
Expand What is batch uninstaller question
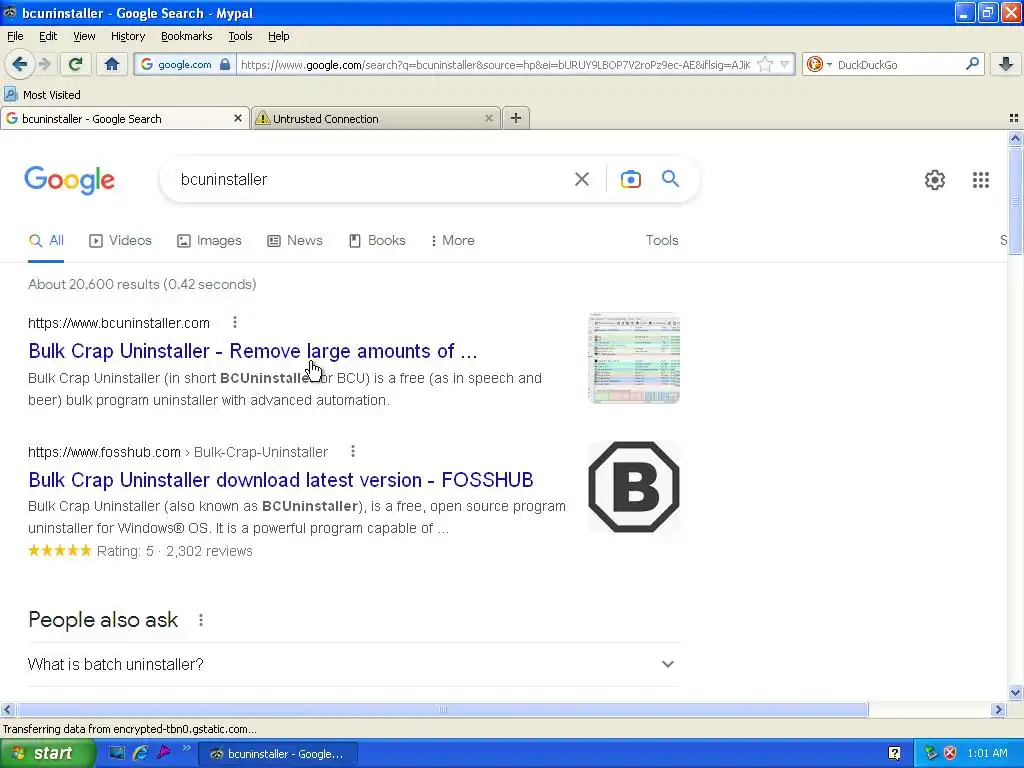[x=353, y=664]
